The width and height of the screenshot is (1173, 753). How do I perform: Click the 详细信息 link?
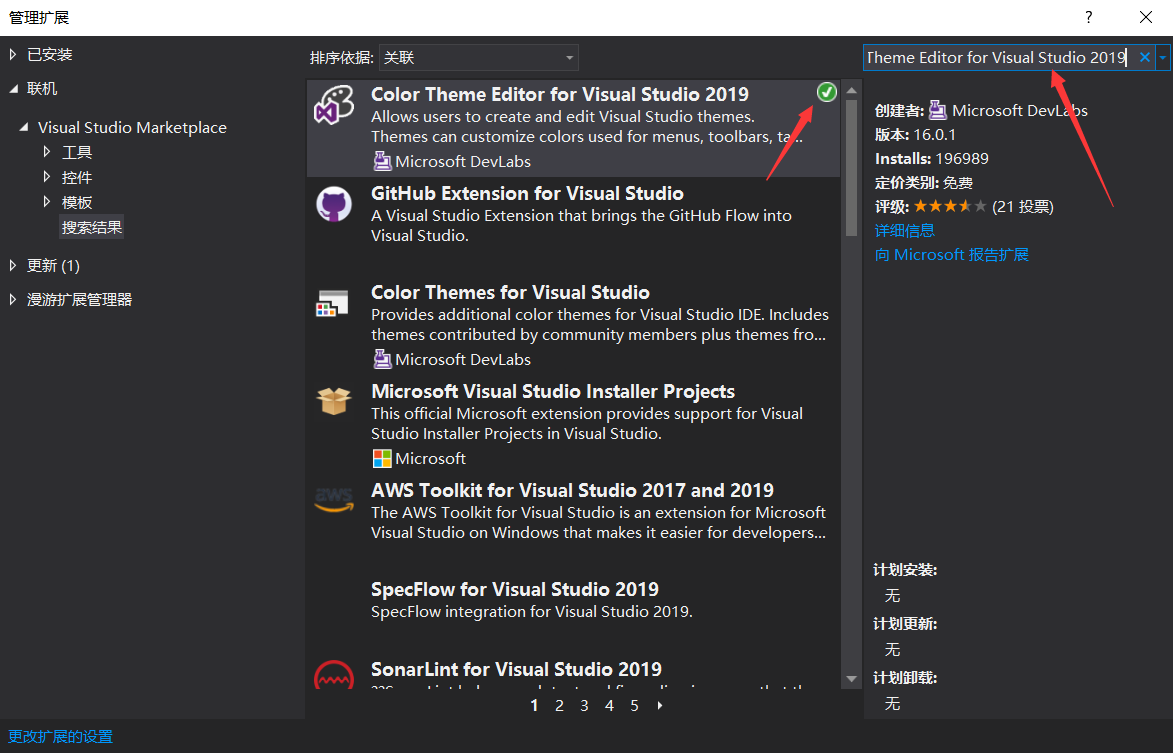coord(904,230)
